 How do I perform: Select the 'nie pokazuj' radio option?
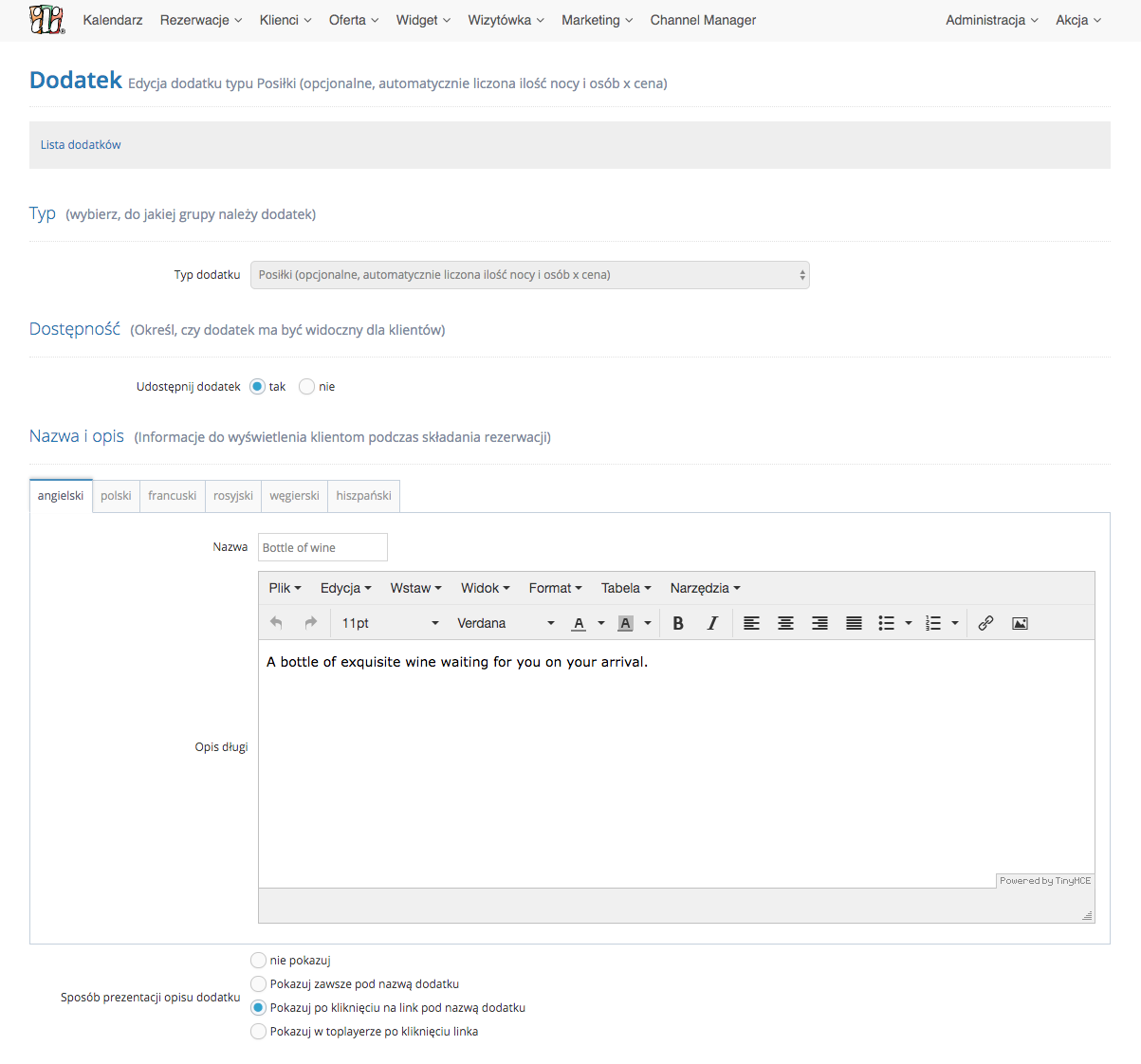pos(258,961)
